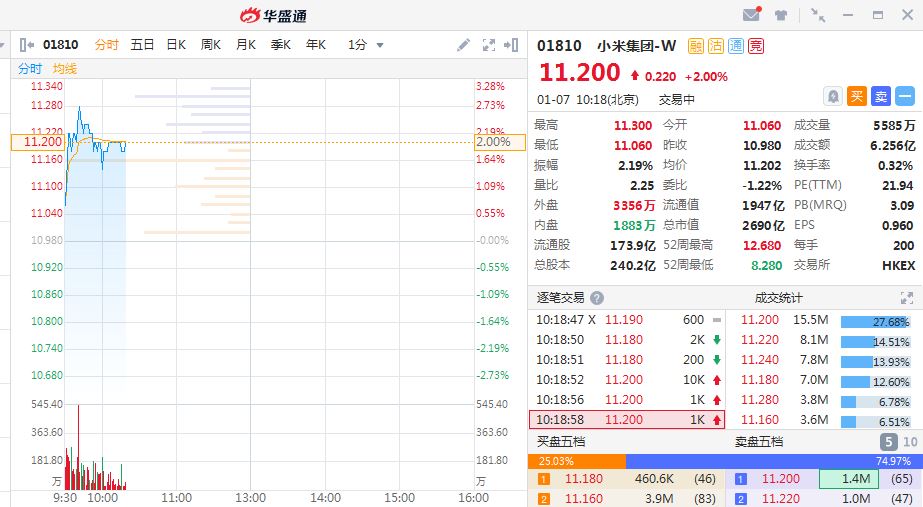Click the 成交量 value 5585万
The height and width of the screenshot is (507, 923).
click(894, 125)
